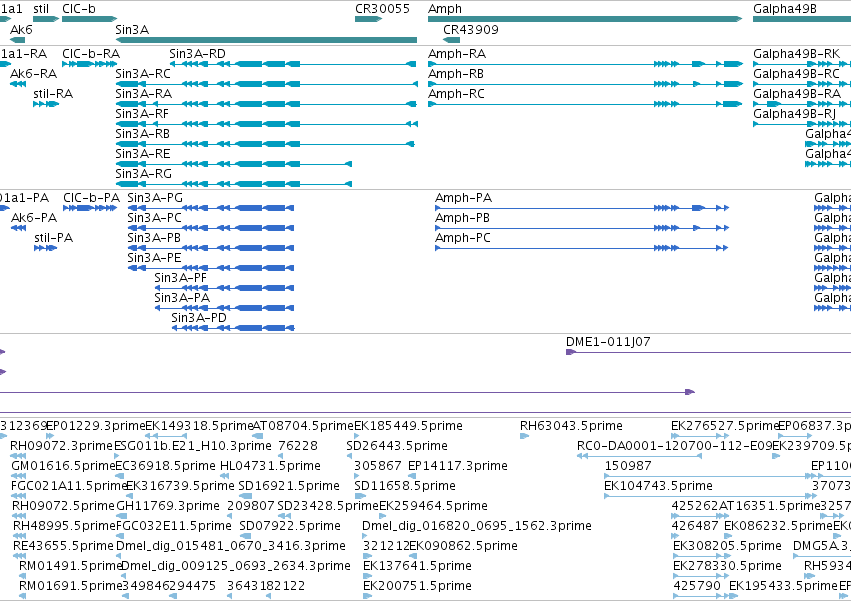Viewport: 851px width, 601px height.
Task: Select transcript Galpha49B-RJ
Action: tap(795, 114)
